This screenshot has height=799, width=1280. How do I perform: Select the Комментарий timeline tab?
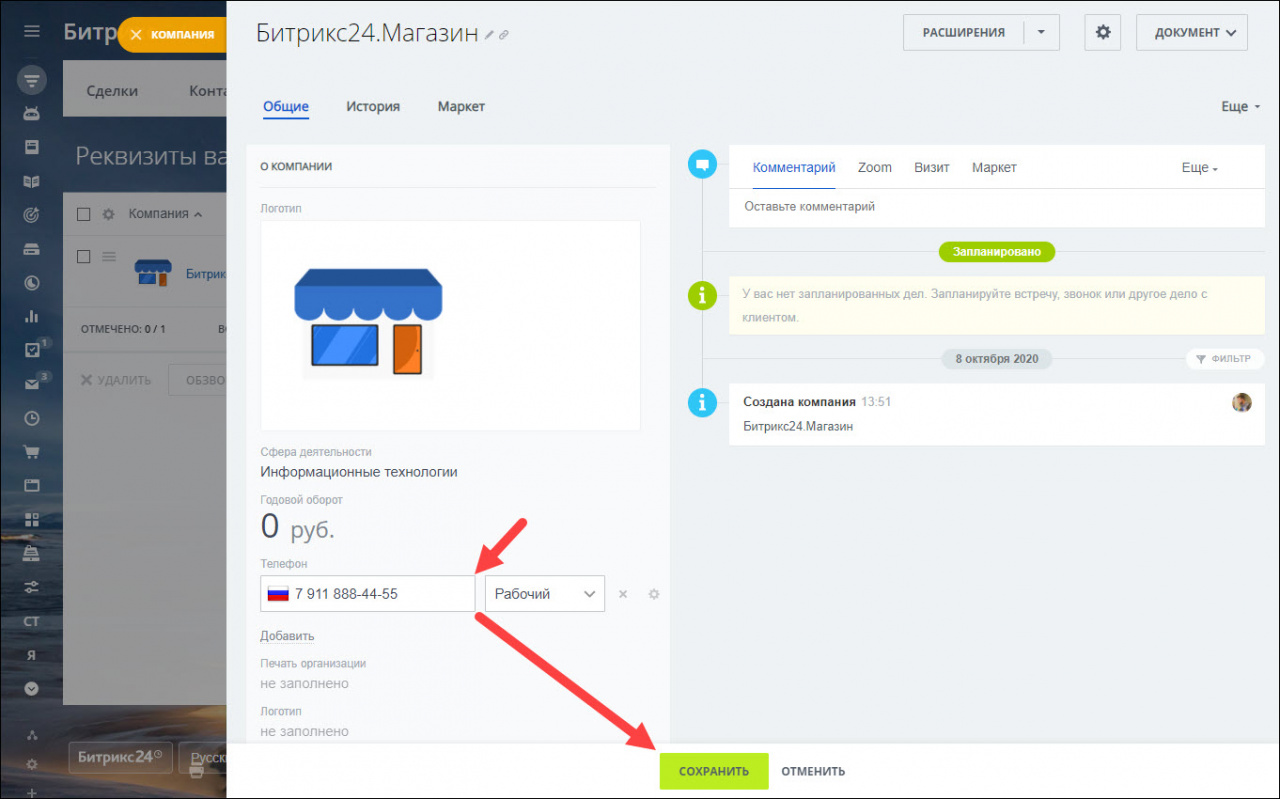794,167
